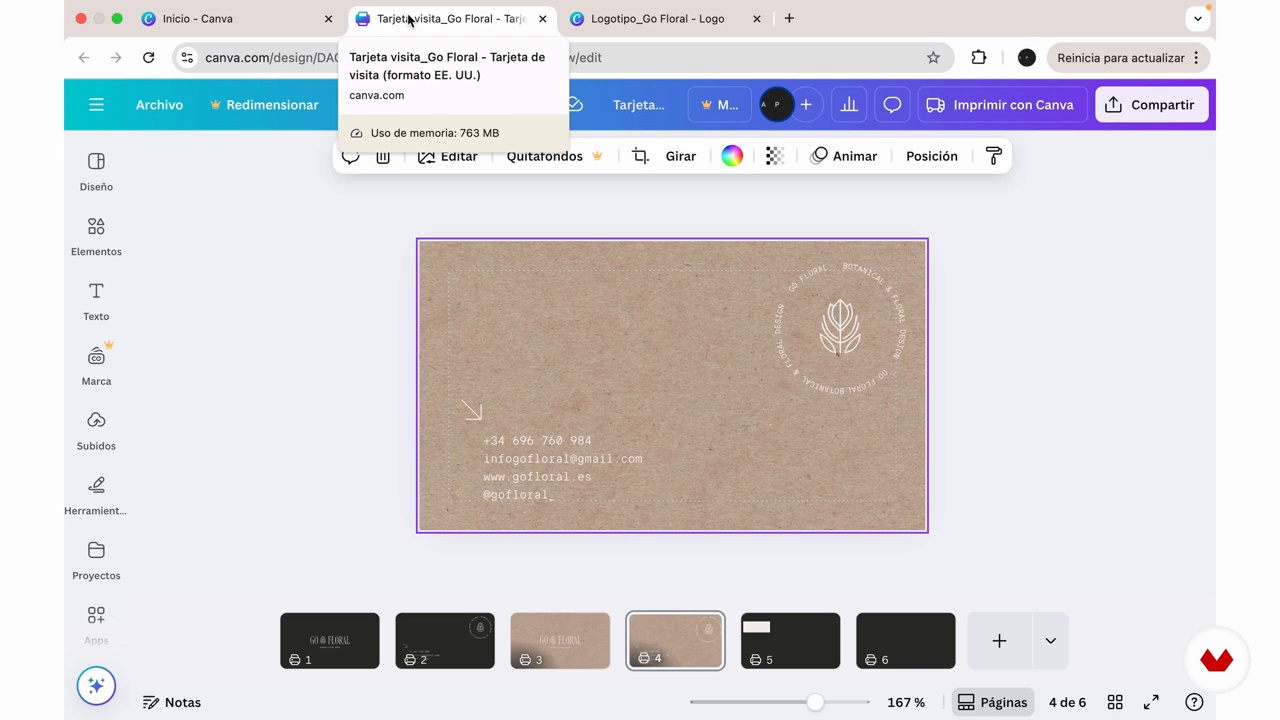The image size is (1280, 720).
Task: Launch Canva magic assistant sparkle button
Action: pyautogui.click(x=96, y=686)
